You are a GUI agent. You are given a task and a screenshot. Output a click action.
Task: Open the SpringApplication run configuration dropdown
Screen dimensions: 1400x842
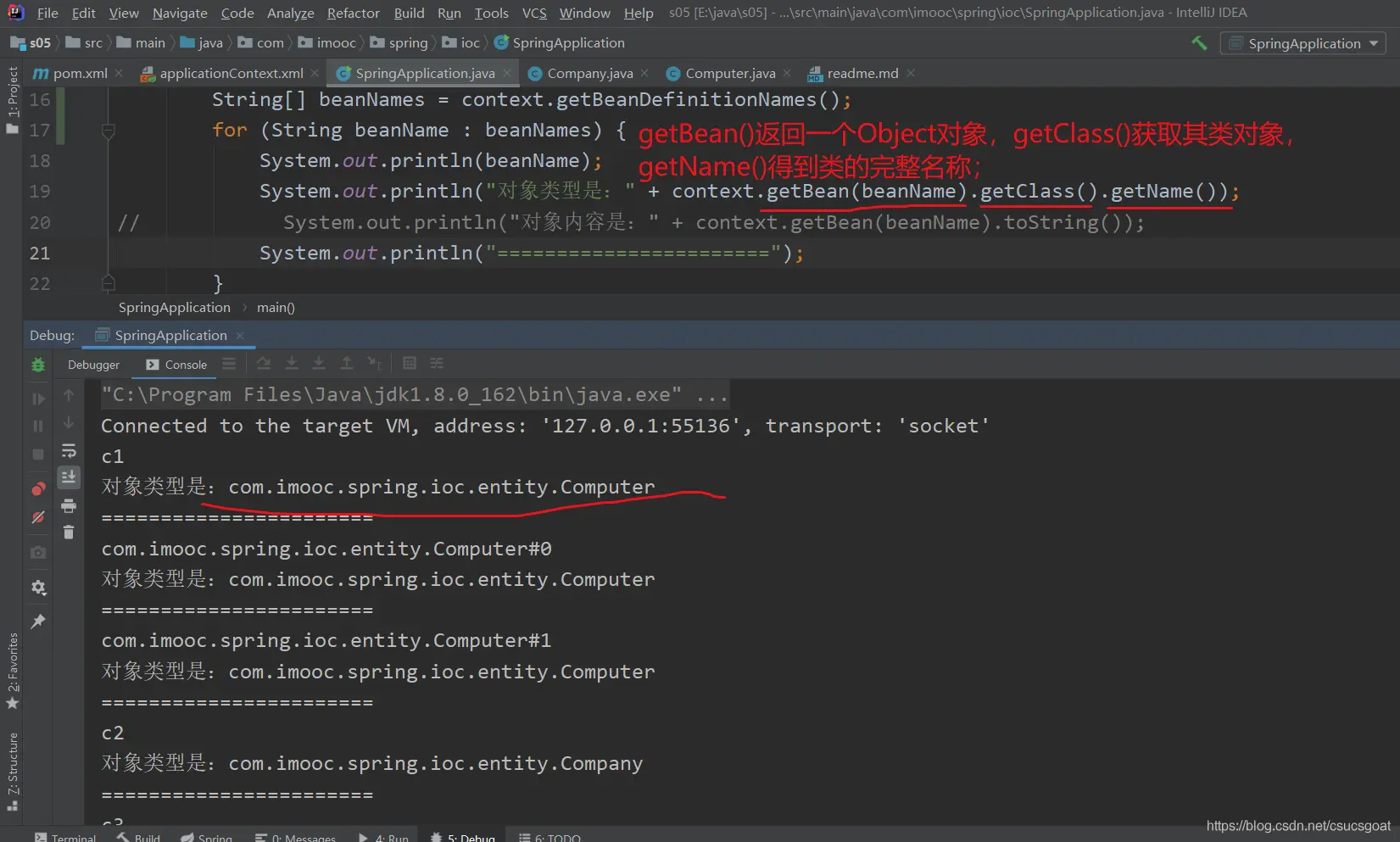point(1303,43)
